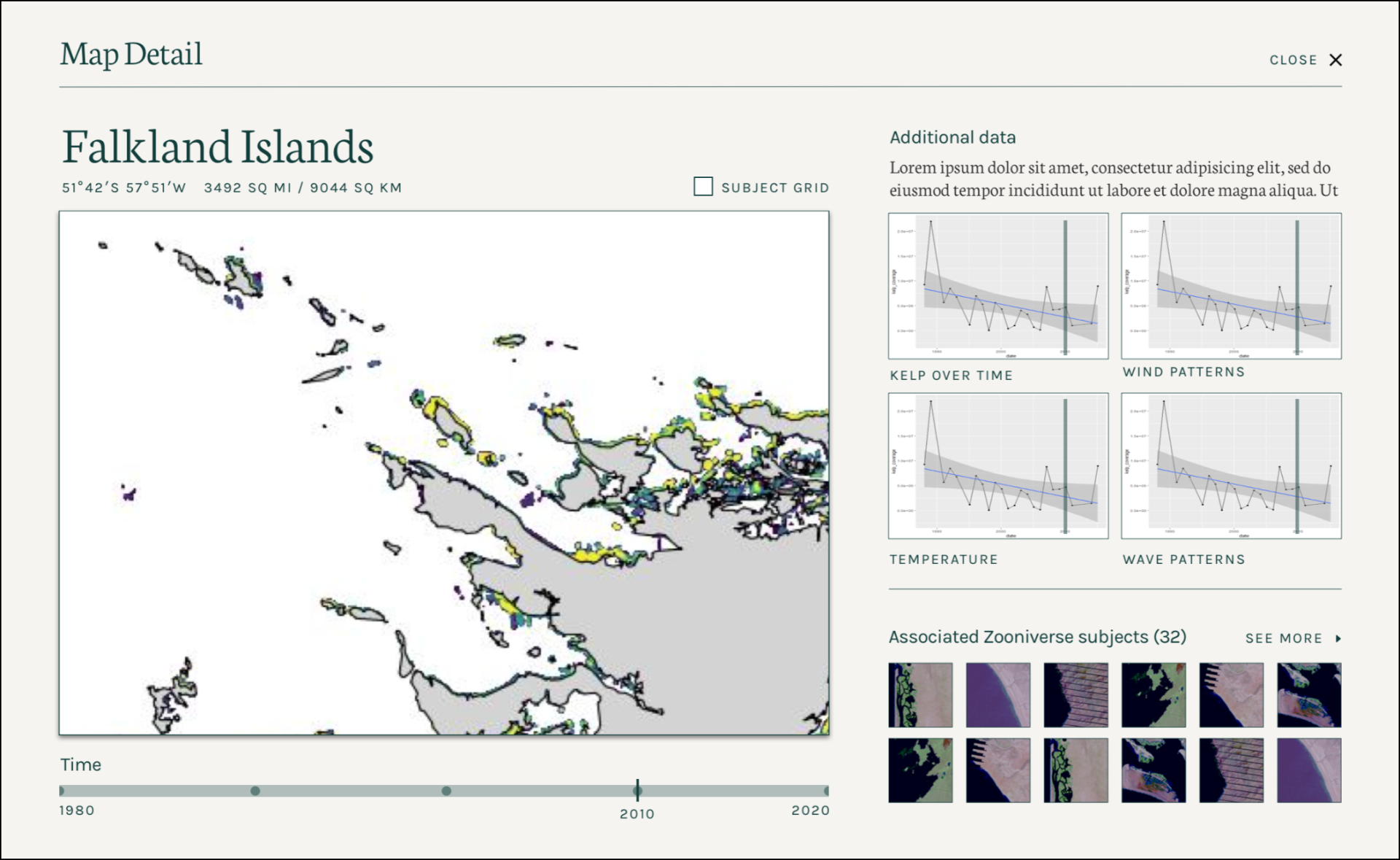1400x860 pixels.
Task: Enable the Subject Grid checkbox
Action: point(703,187)
